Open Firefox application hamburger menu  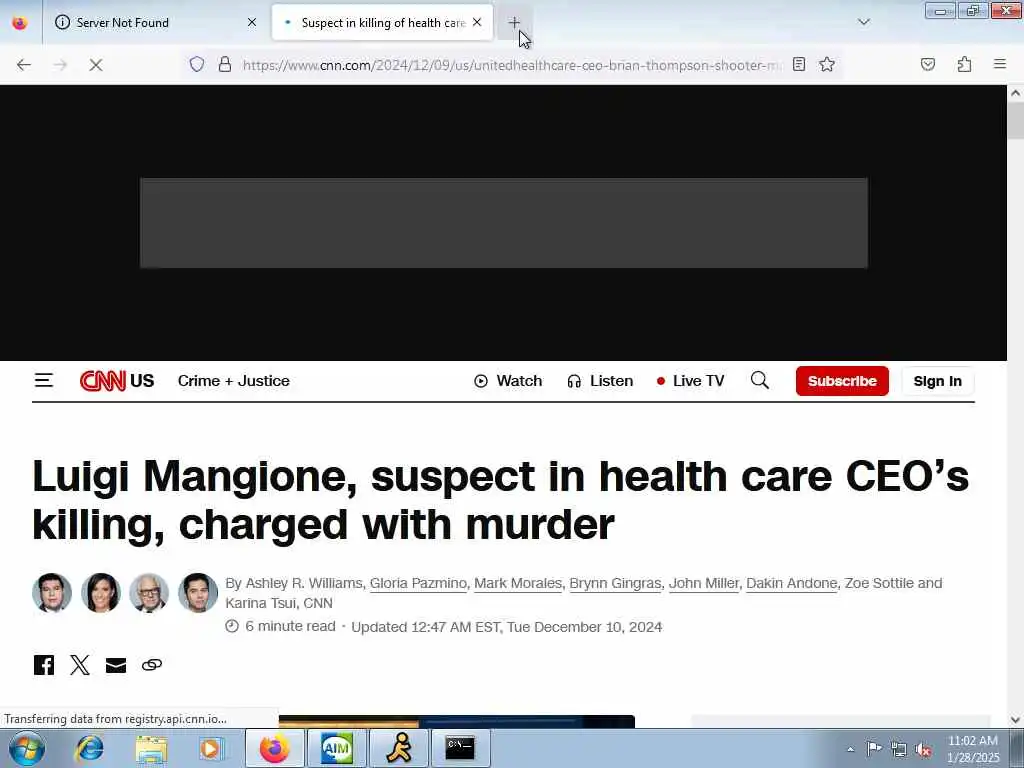pyautogui.click(x=1000, y=64)
